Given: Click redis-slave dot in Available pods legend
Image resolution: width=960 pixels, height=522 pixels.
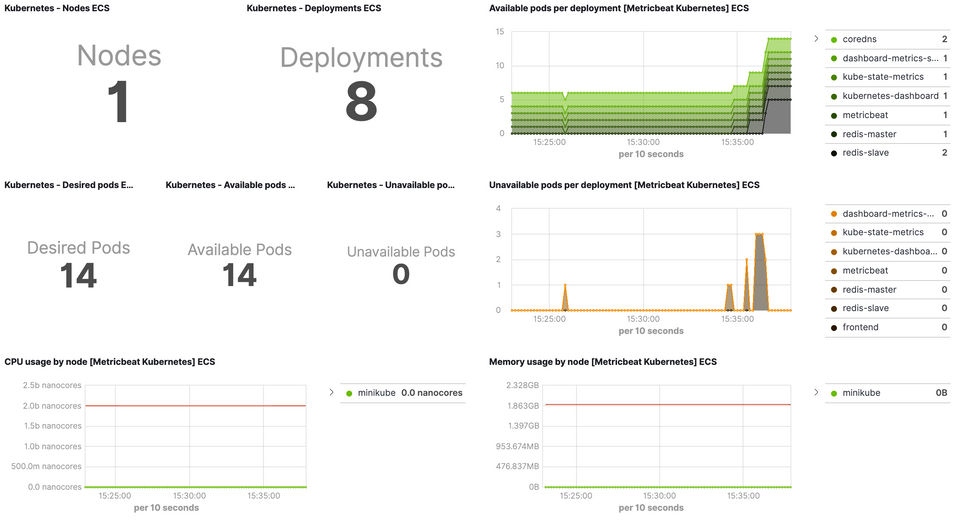Looking at the screenshot, I should point(833,154).
